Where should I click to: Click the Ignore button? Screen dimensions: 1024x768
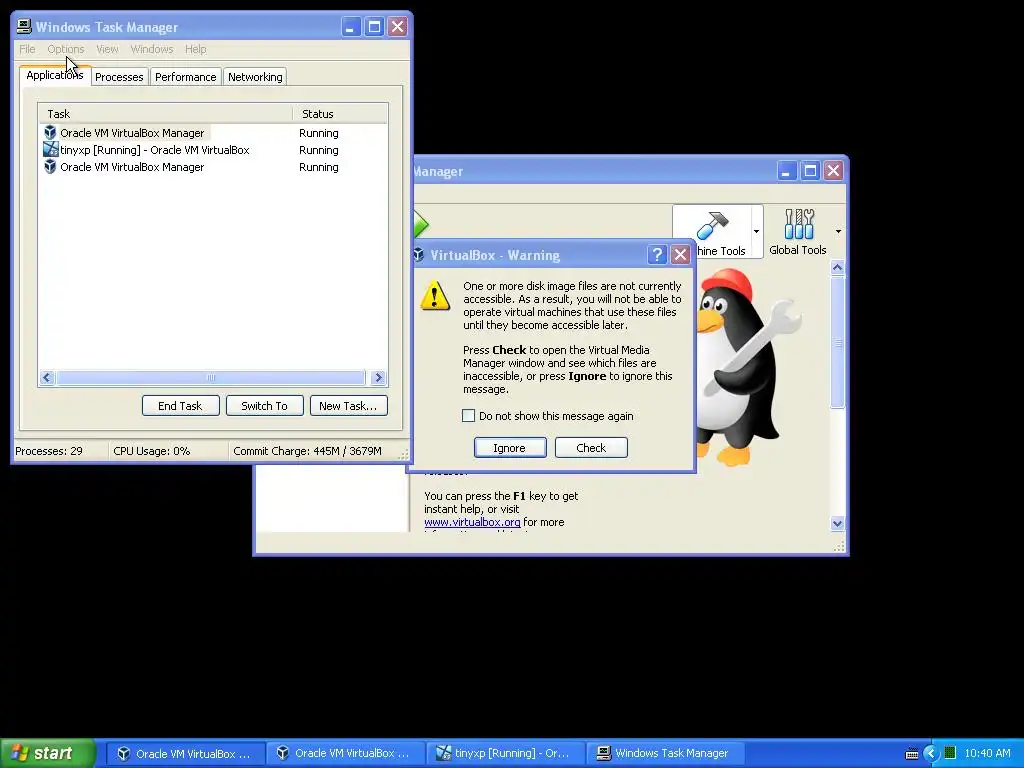[510, 448]
